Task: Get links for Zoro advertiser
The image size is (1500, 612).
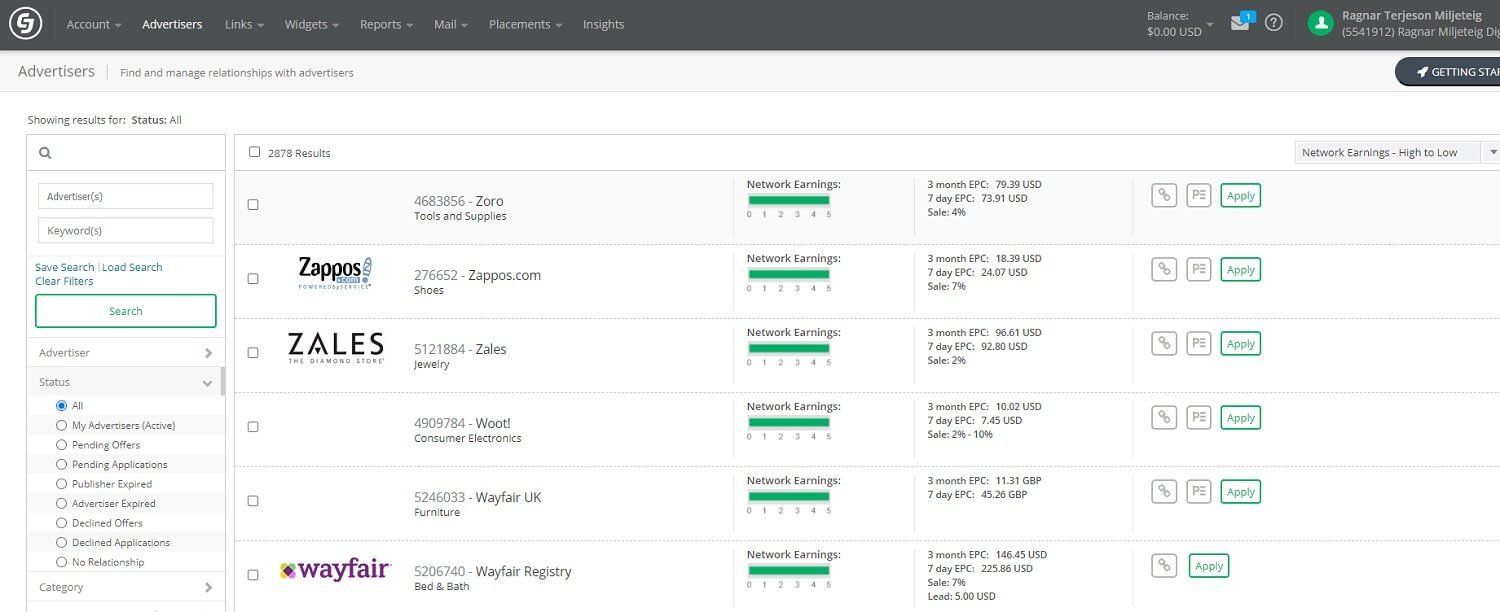Action: click(x=1163, y=195)
